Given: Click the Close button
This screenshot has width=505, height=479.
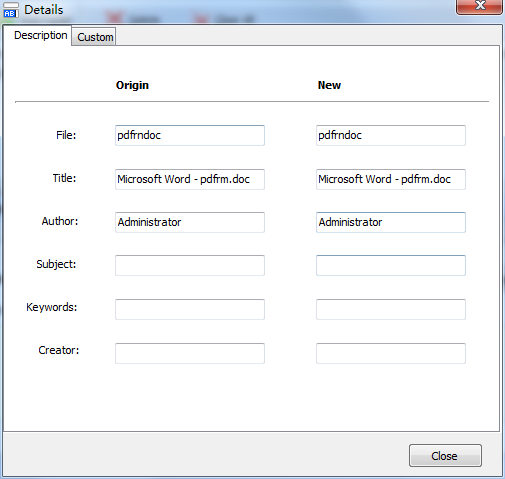Looking at the screenshot, I should point(445,455).
